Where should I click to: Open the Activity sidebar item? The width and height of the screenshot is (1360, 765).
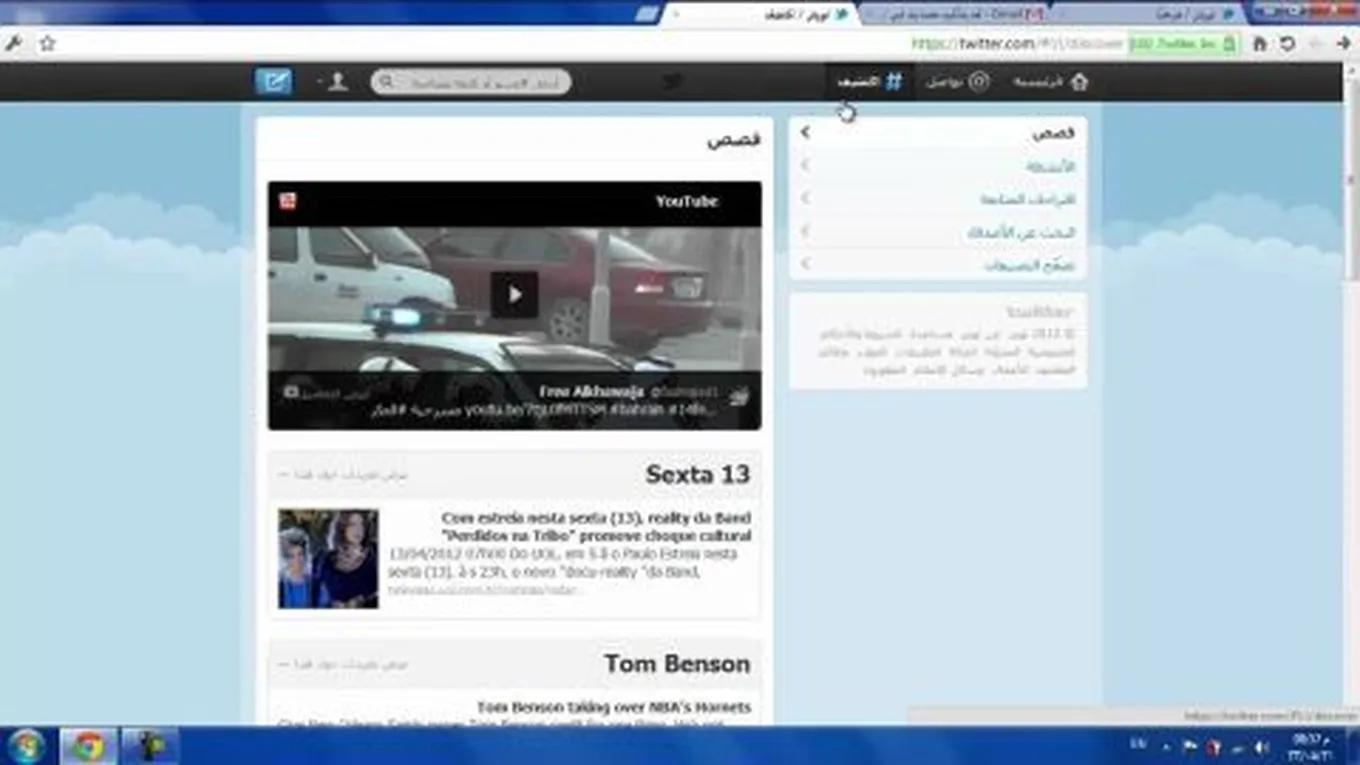(x=1049, y=166)
